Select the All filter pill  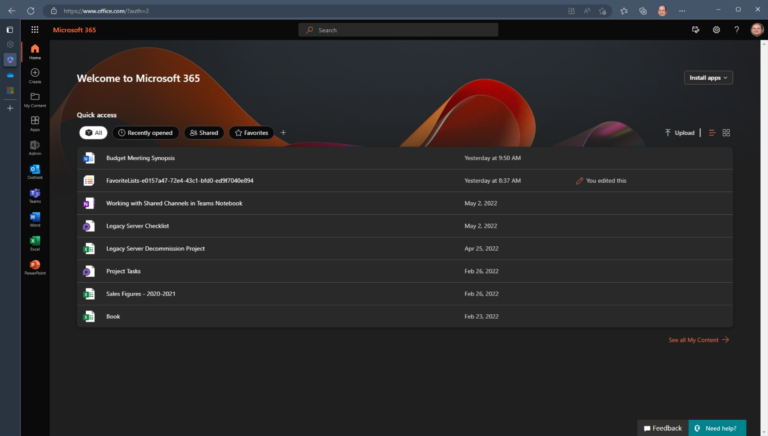[x=93, y=133]
